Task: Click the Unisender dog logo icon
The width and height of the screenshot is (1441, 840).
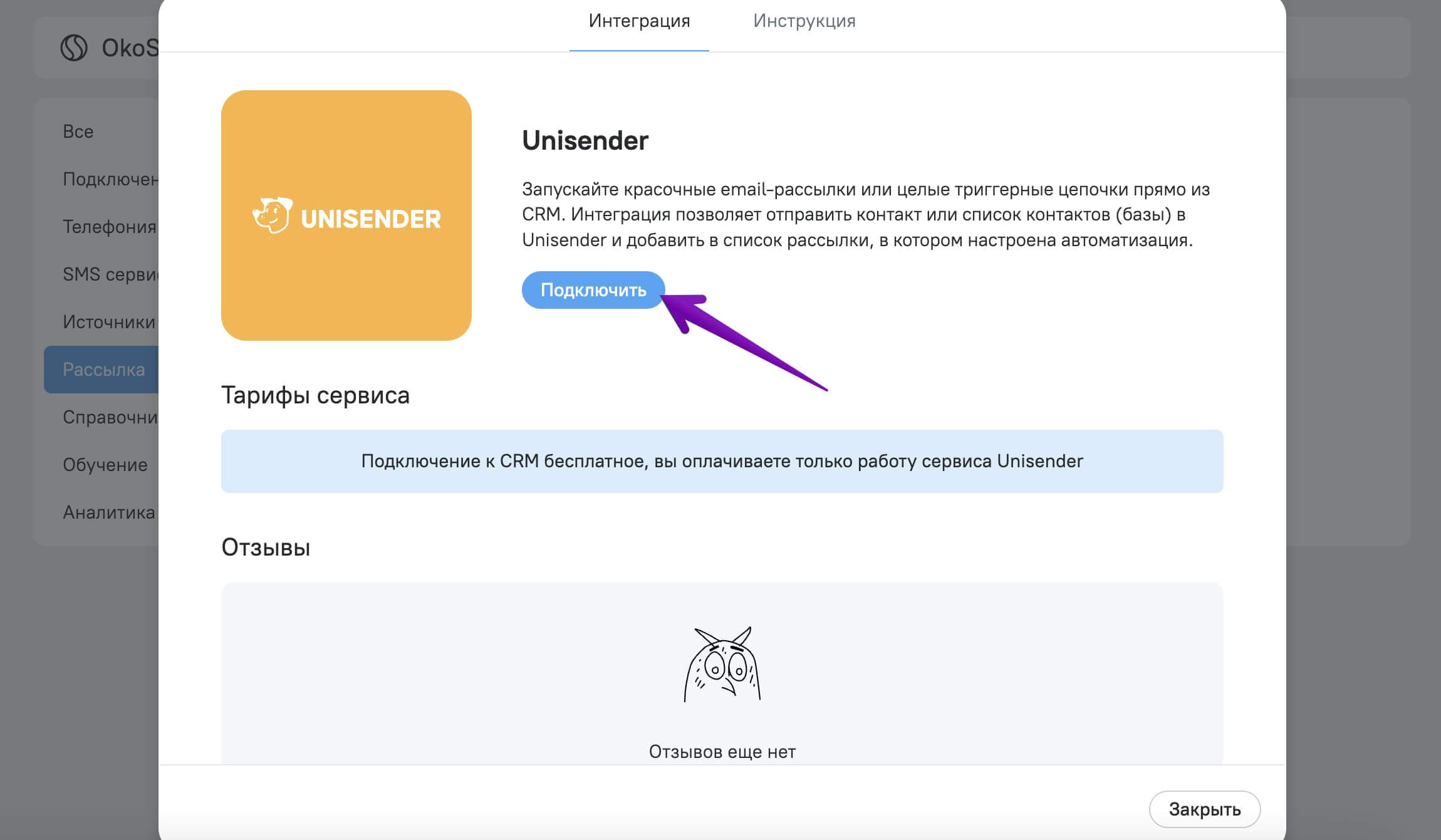Action: point(273,215)
